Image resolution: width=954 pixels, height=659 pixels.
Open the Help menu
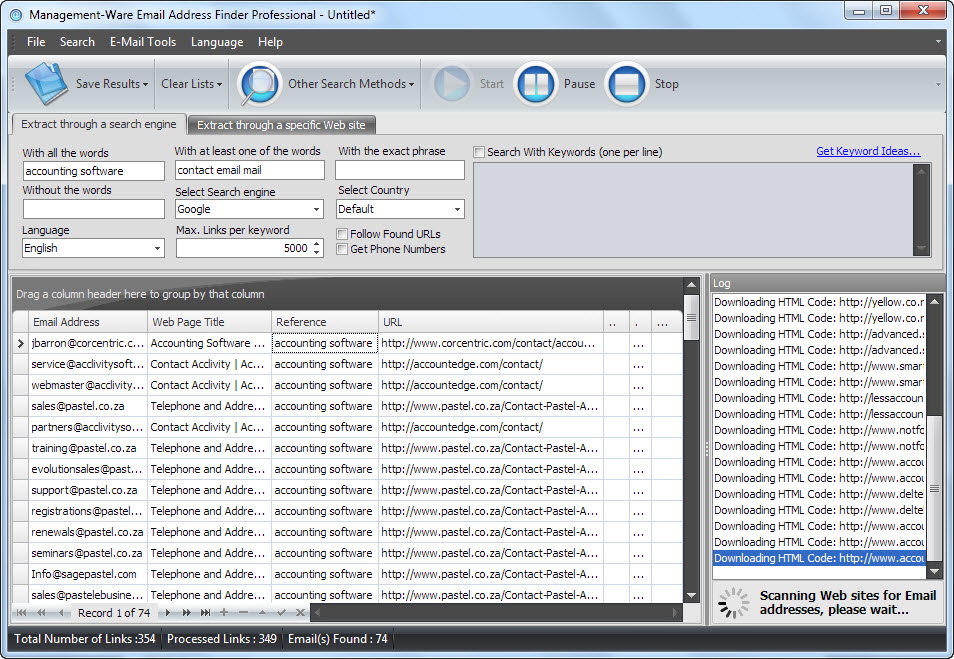270,42
